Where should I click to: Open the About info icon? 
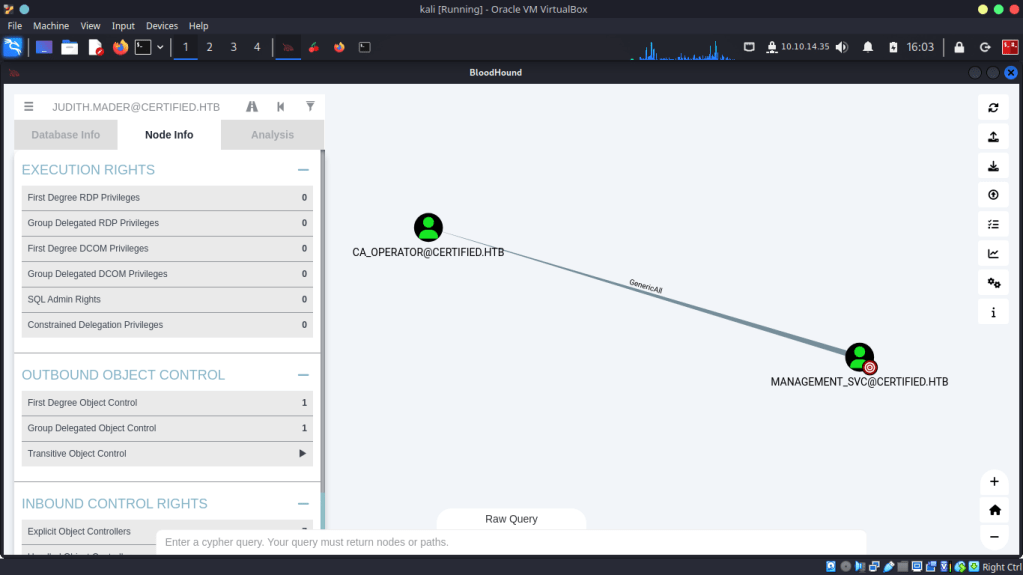point(993,313)
